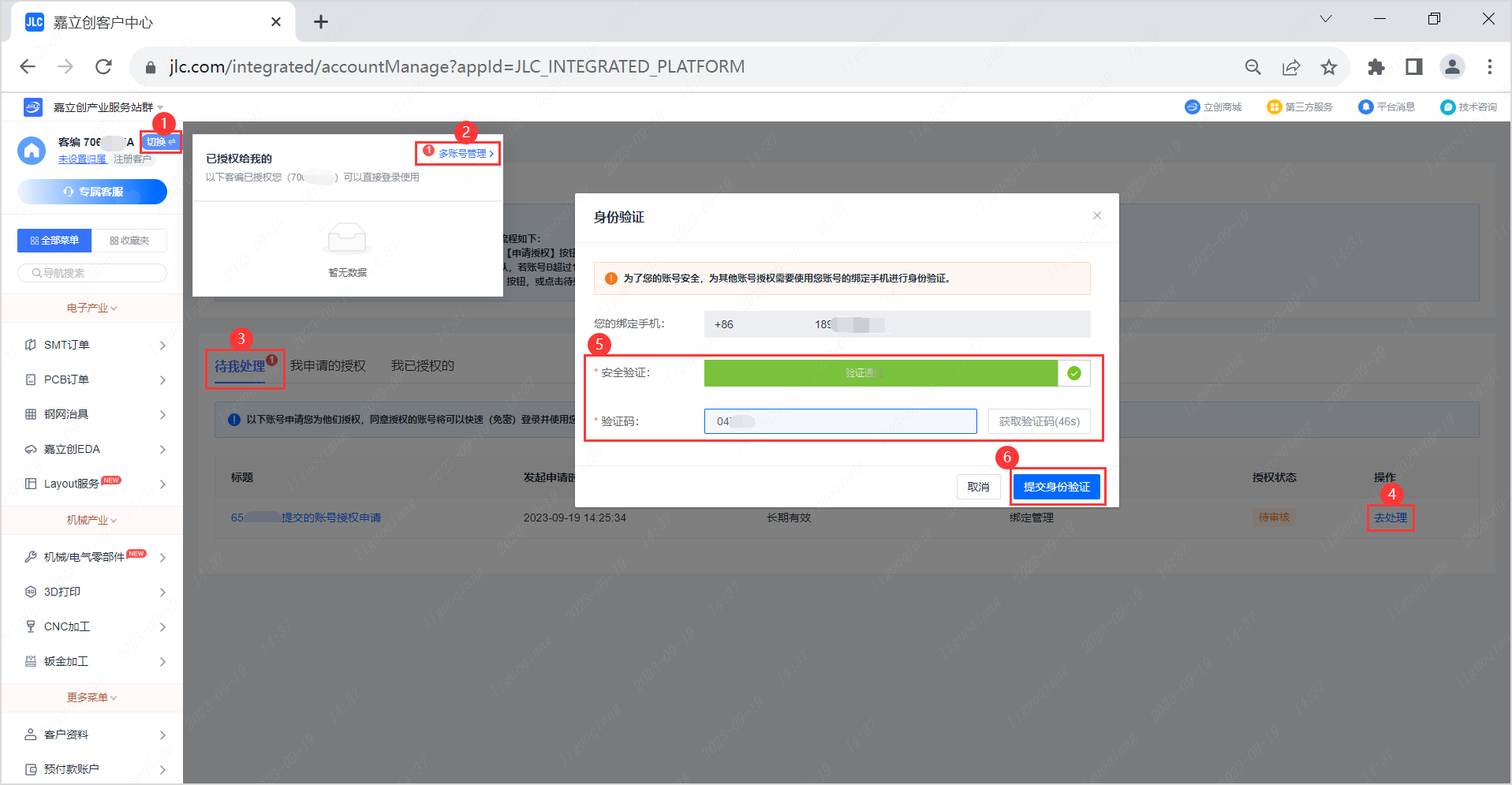Click 提交身份验证 button

(x=1056, y=487)
